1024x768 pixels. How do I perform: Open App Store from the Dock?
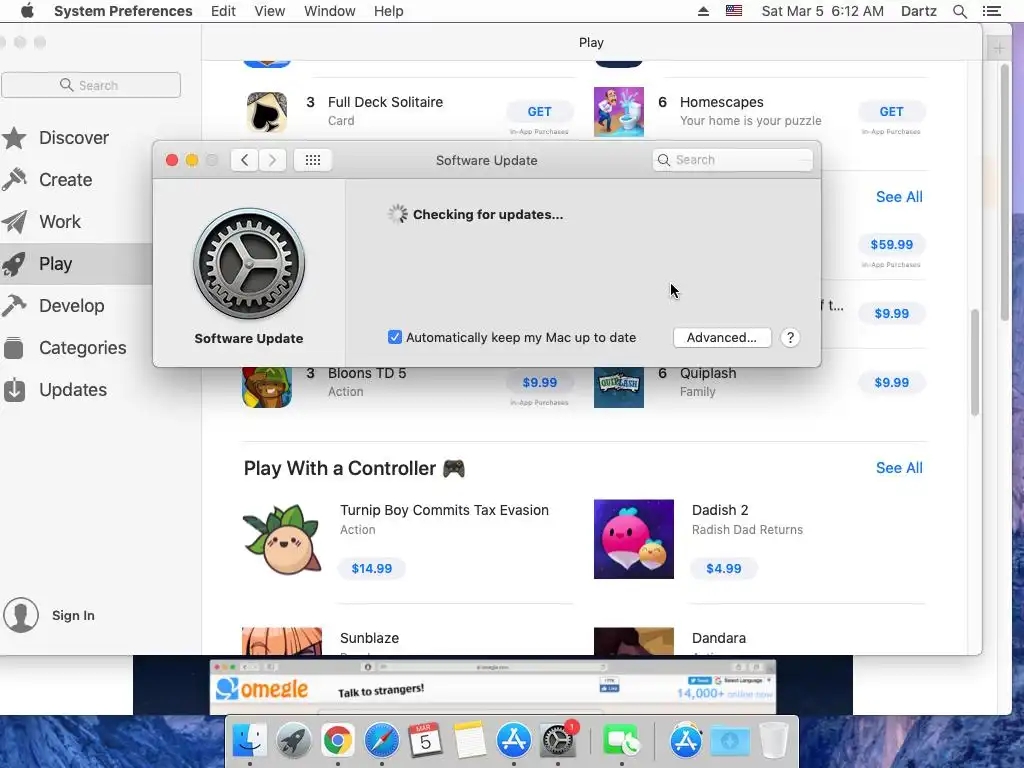(x=513, y=741)
